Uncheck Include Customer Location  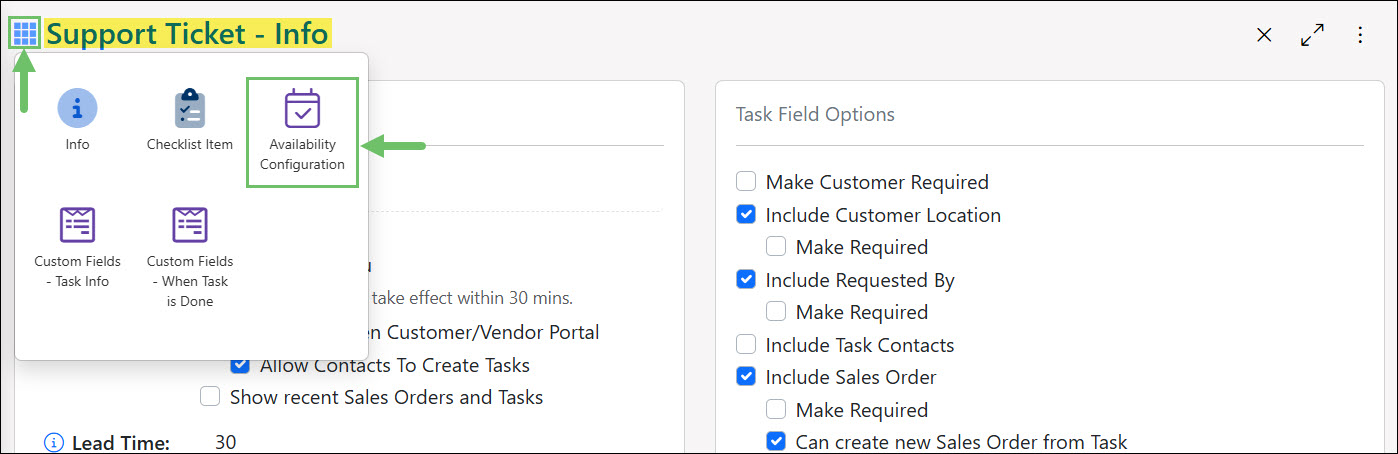(746, 214)
